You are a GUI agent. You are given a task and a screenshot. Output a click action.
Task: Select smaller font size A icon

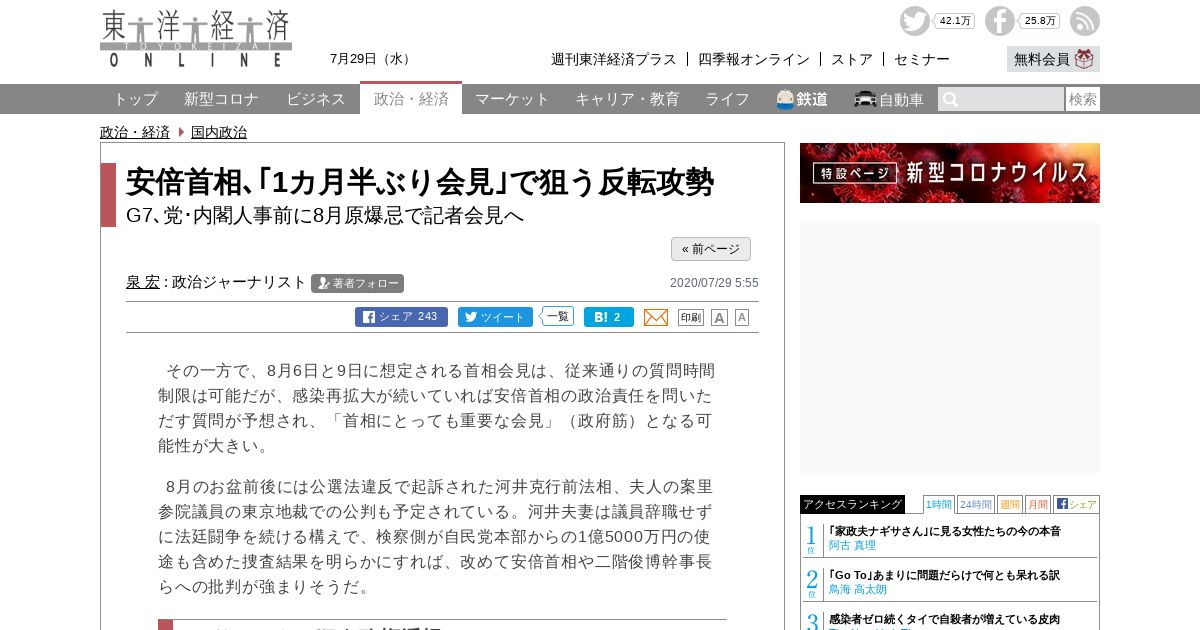[742, 317]
